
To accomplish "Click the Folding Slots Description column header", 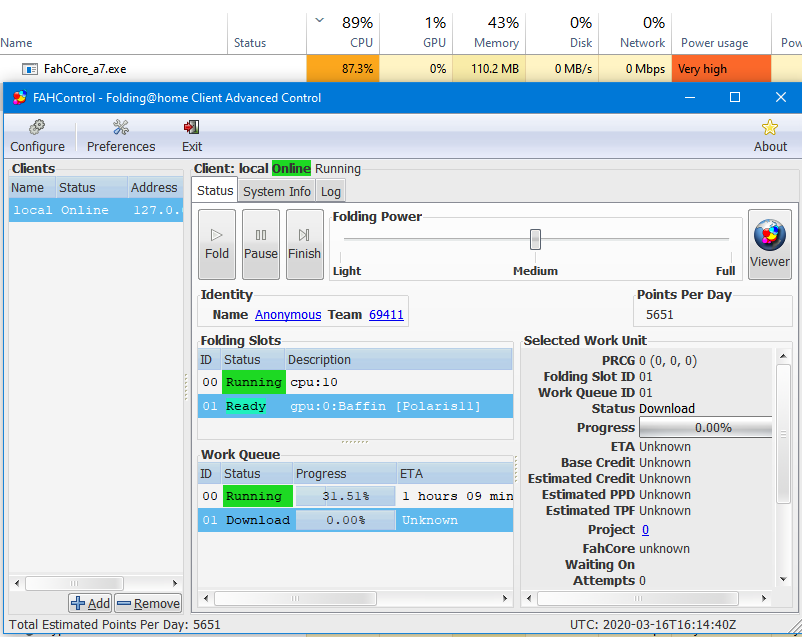I will [398, 360].
